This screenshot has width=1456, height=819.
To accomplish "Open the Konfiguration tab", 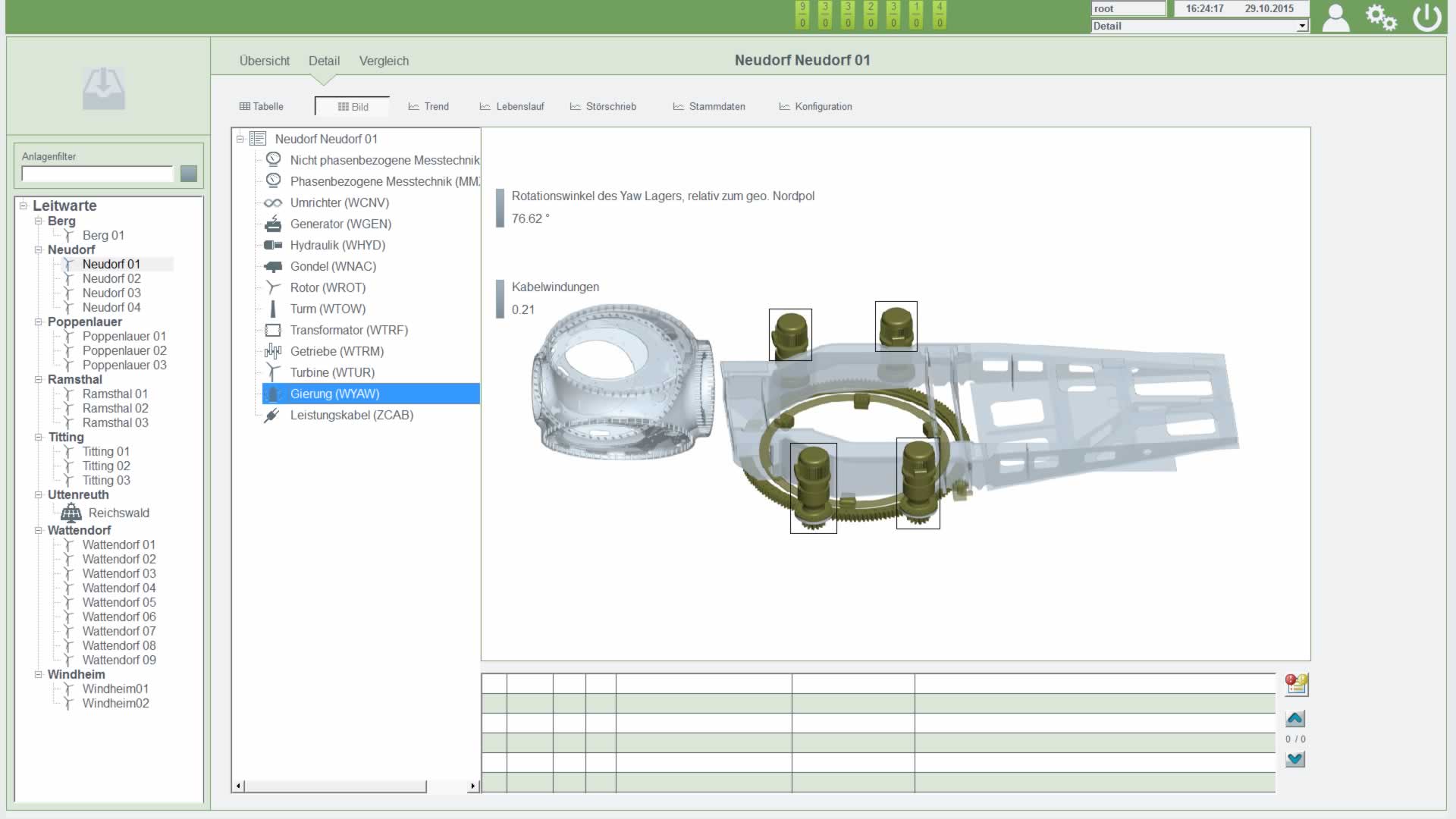I will 815,106.
